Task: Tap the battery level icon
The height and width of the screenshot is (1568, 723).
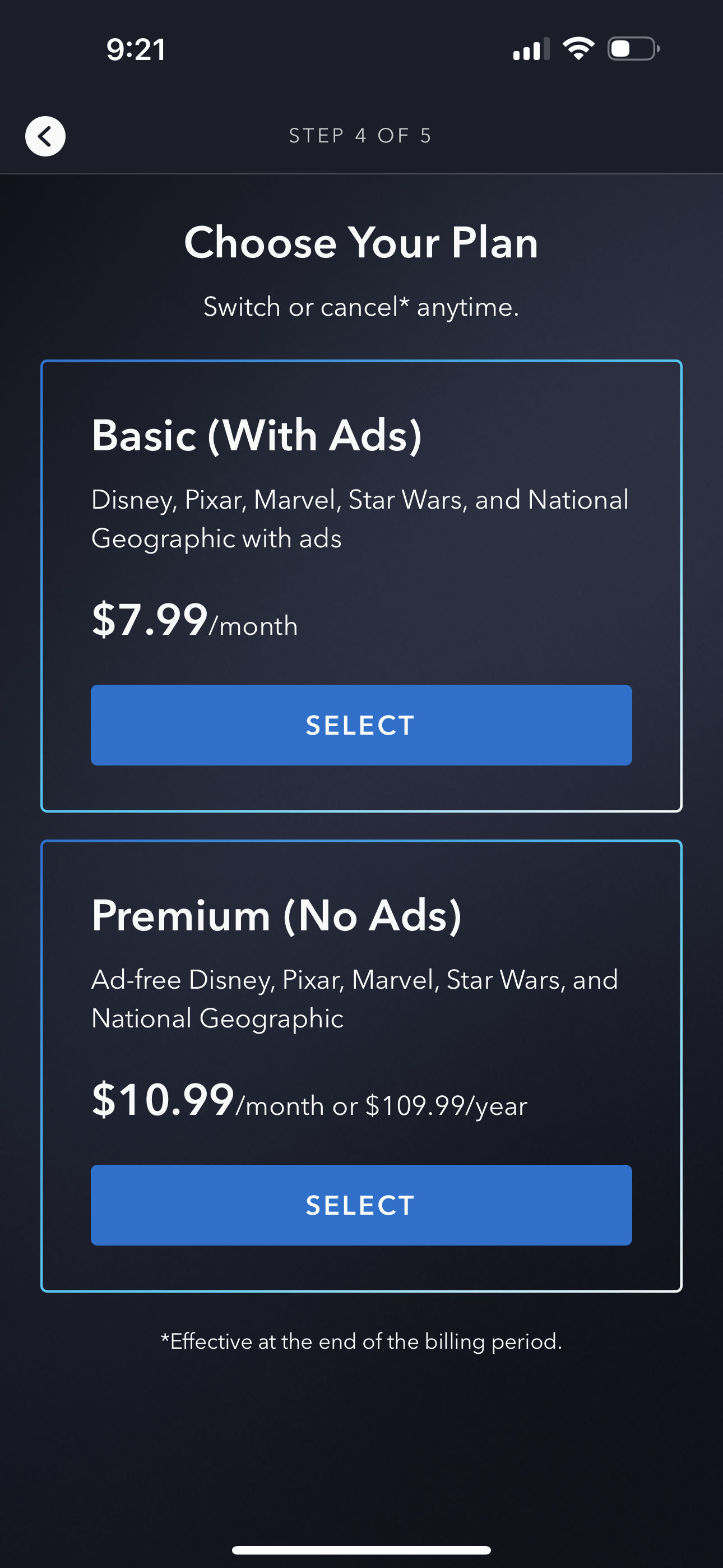Action: 633,49
